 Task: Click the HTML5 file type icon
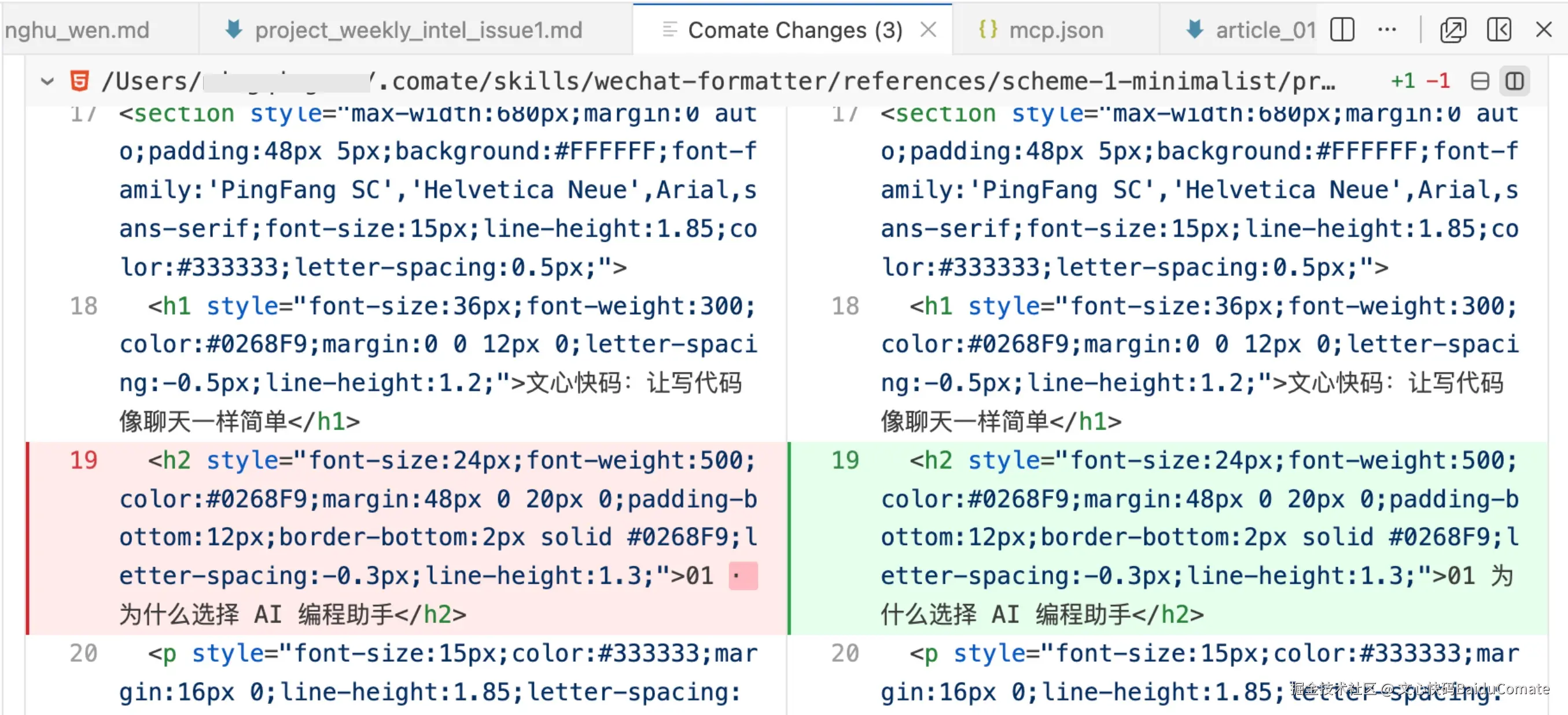pyautogui.click(x=80, y=81)
